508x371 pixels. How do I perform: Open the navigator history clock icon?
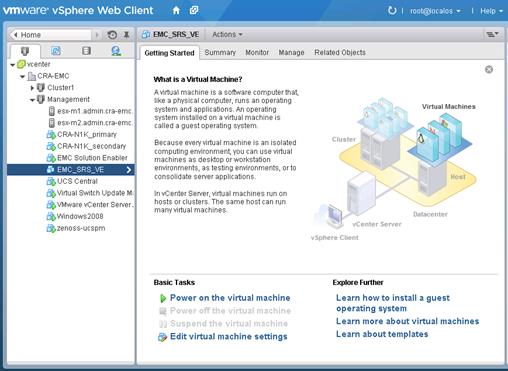pos(112,35)
